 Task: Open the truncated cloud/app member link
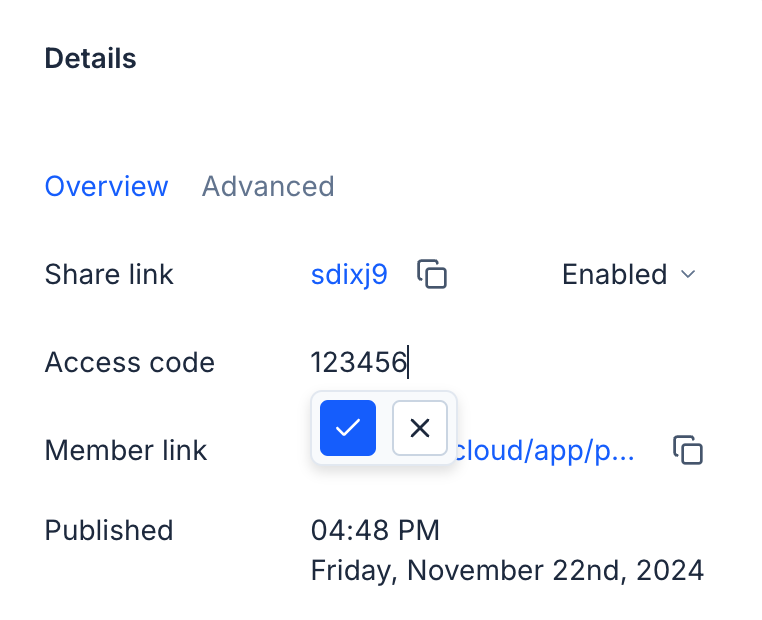tap(545, 450)
